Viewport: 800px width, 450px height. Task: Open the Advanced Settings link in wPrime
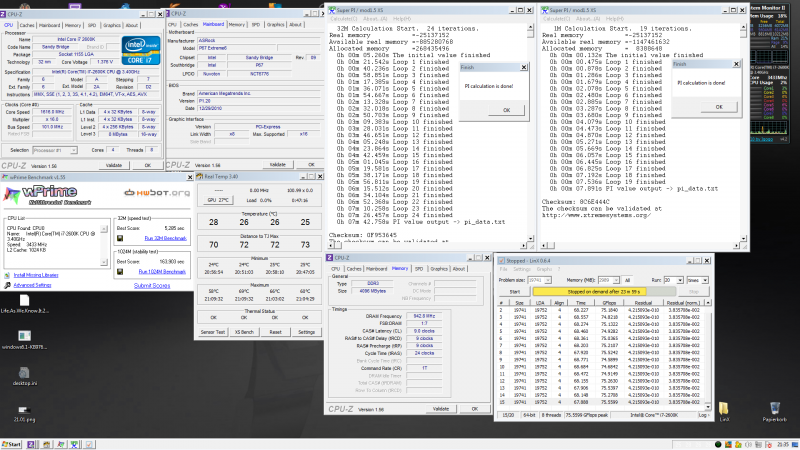(32, 285)
